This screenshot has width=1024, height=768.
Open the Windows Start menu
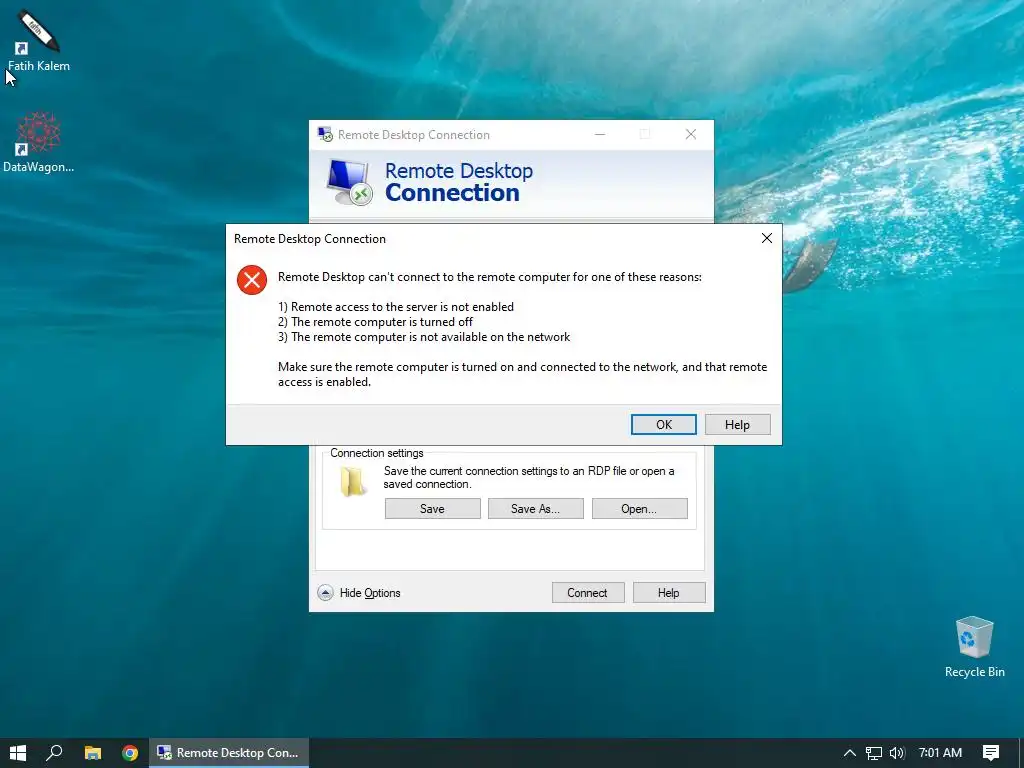(x=18, y=753)
